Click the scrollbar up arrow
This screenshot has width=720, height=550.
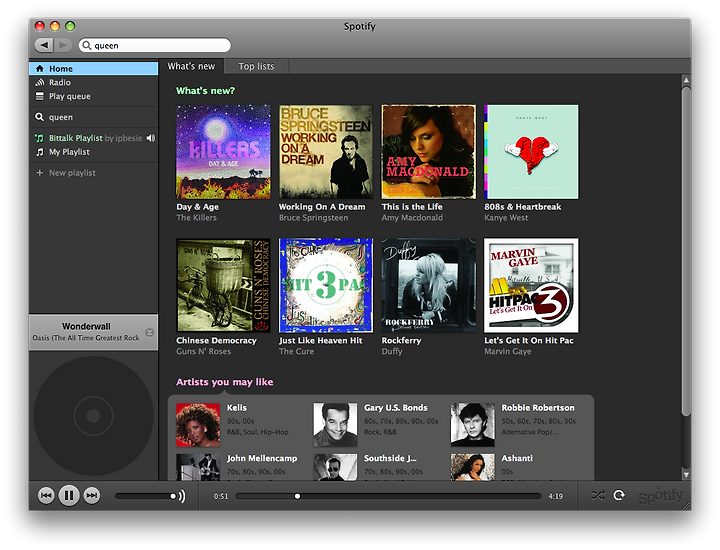(x=686, y=80)
